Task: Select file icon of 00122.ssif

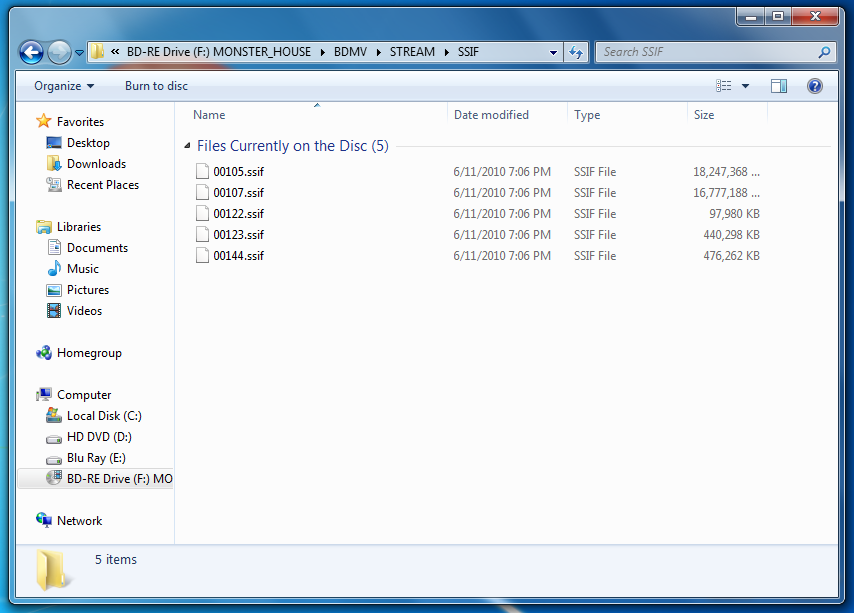Action: pyautogui.click(x=203, y=213)
